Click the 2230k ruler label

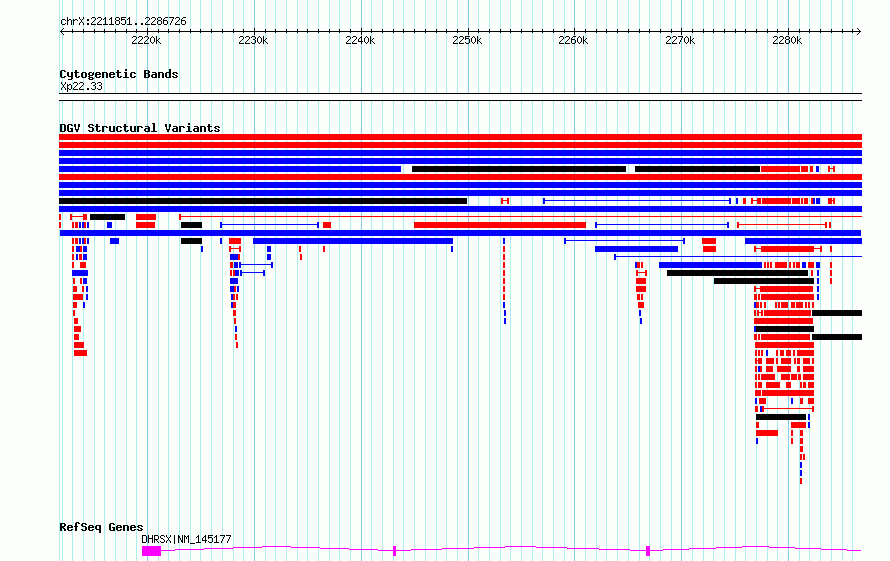(253, 40)
